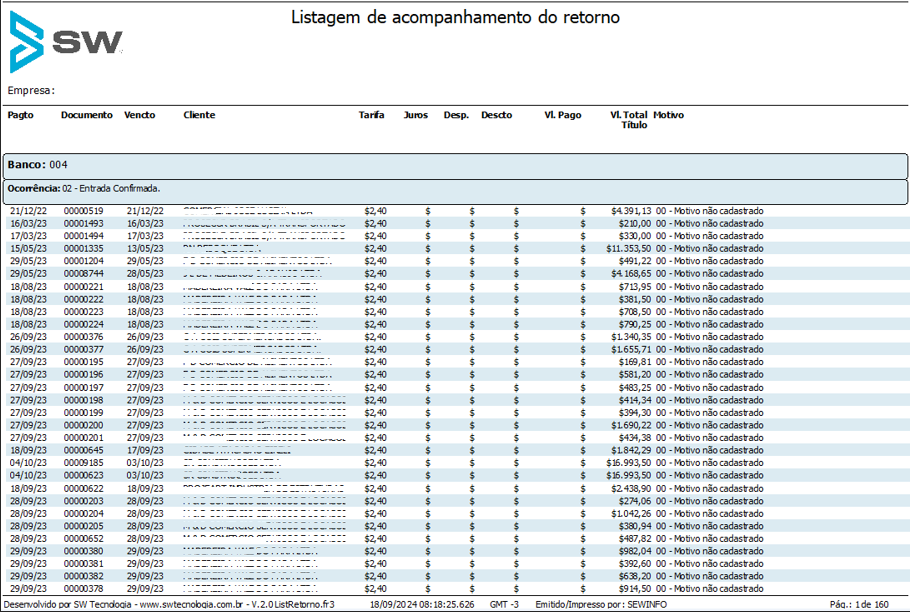
Task: Click the 'Empresa:' label
Action: coord(31,90)
